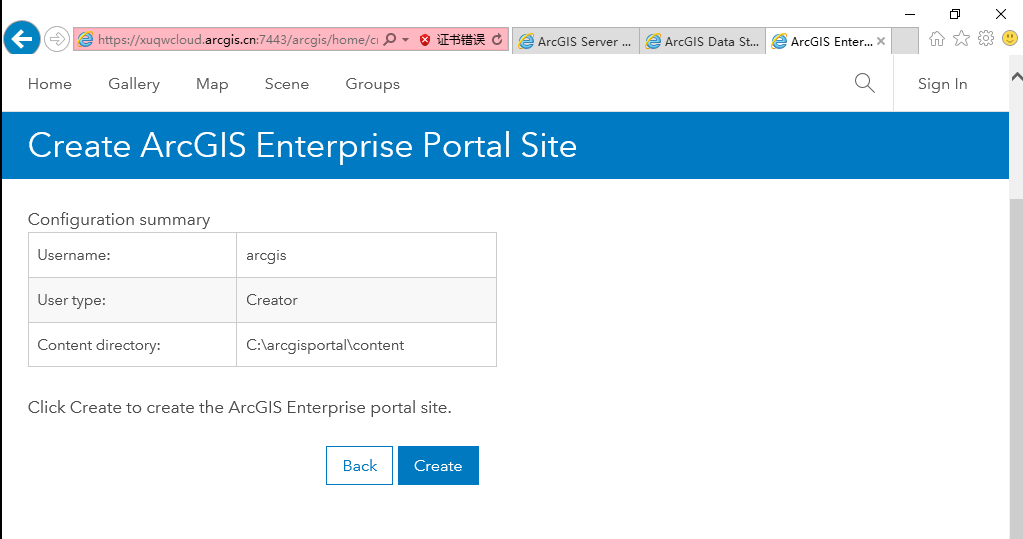The image size is (1023, 539).
Task: Click the 'Username:' label cell
Action: tap(132, 255)
